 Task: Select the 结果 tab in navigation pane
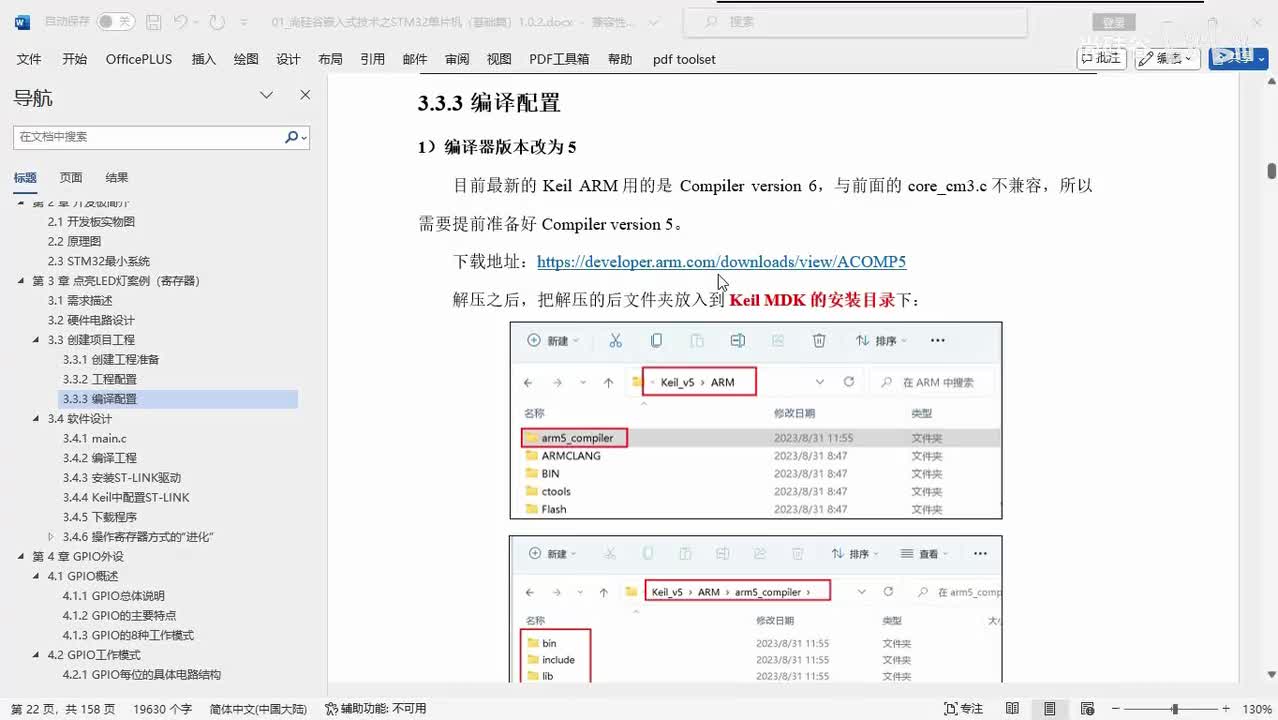(x=117, y=178)
